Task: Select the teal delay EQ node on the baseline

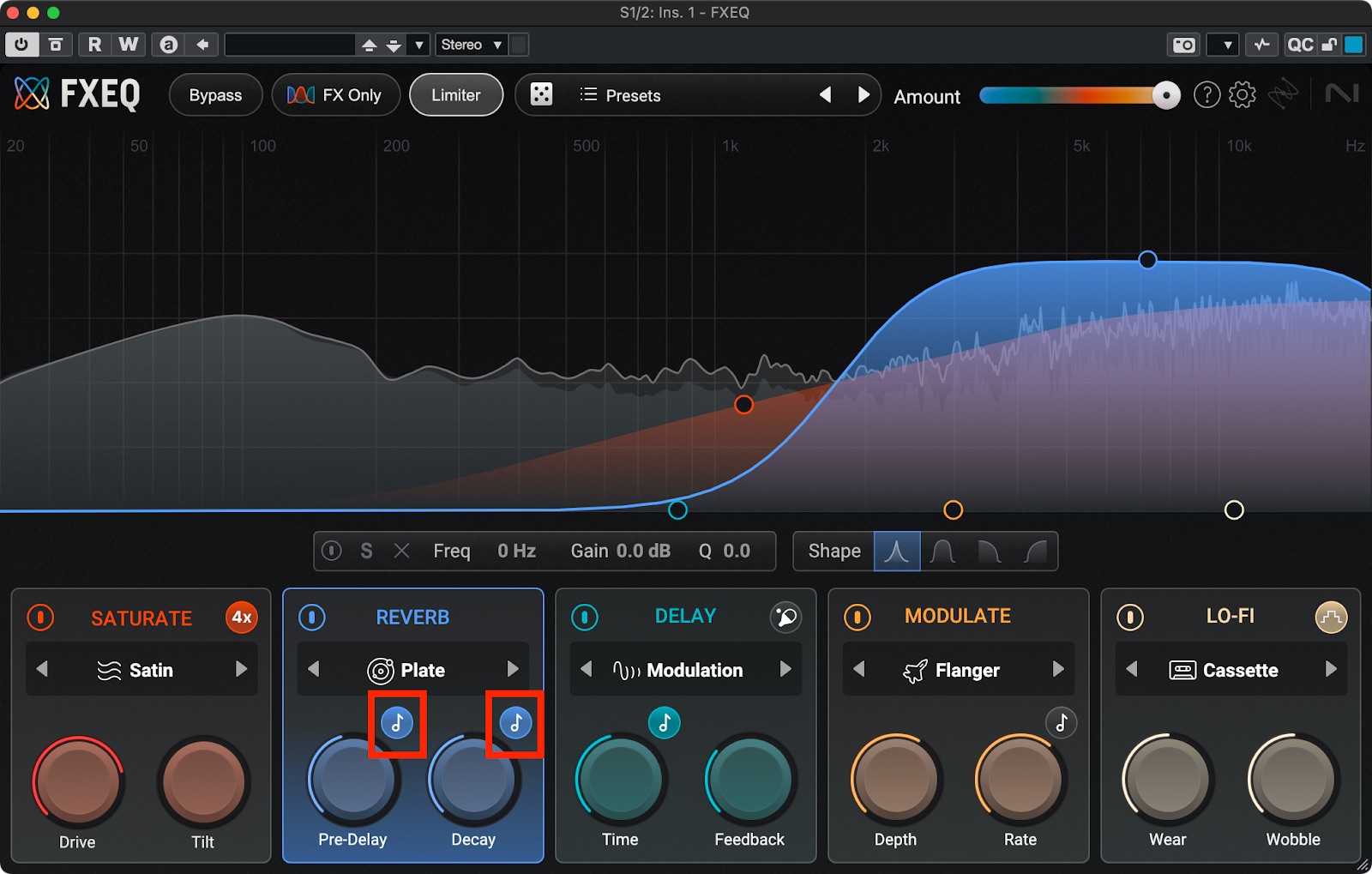Action: point(677,510)
